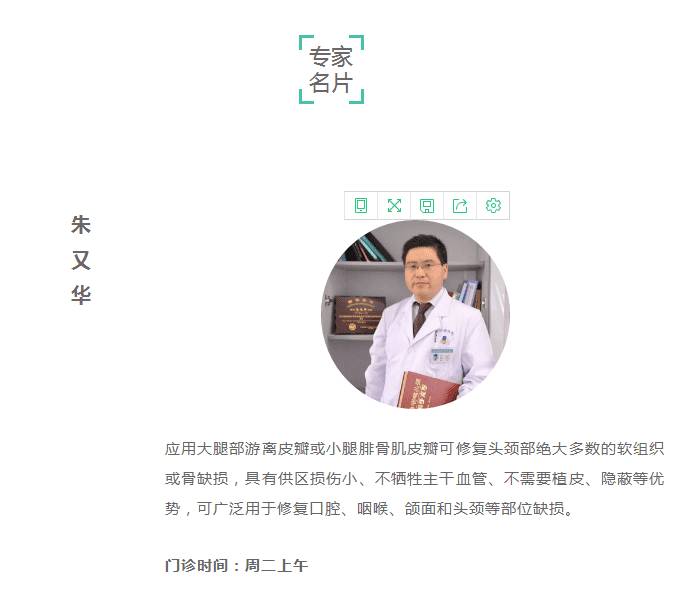Click the character 朱 in vertical name

pos(81,225)
